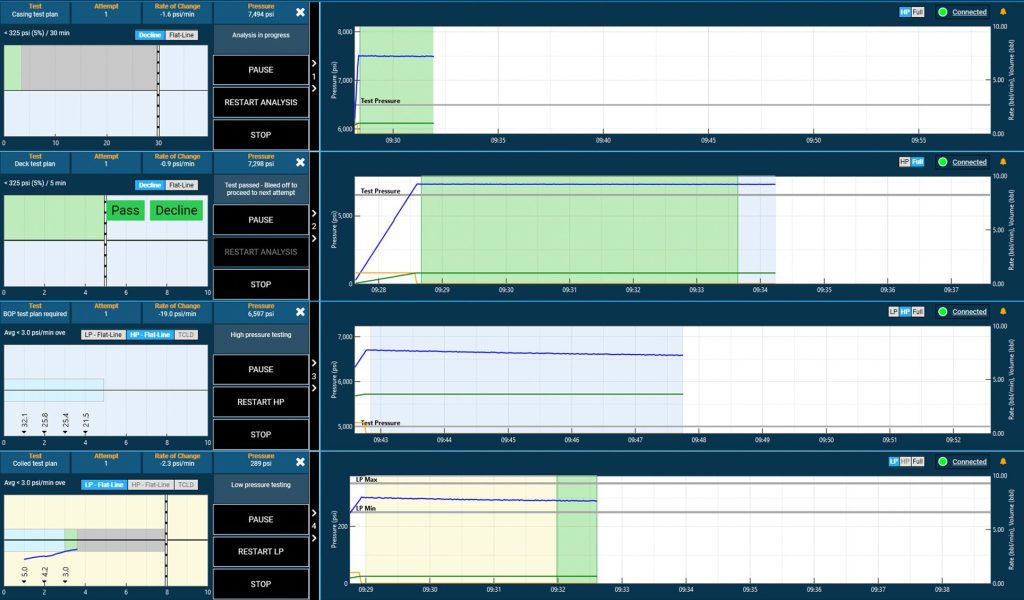Stop the Deck test
1024x600 pixels.
pos(261,285)
